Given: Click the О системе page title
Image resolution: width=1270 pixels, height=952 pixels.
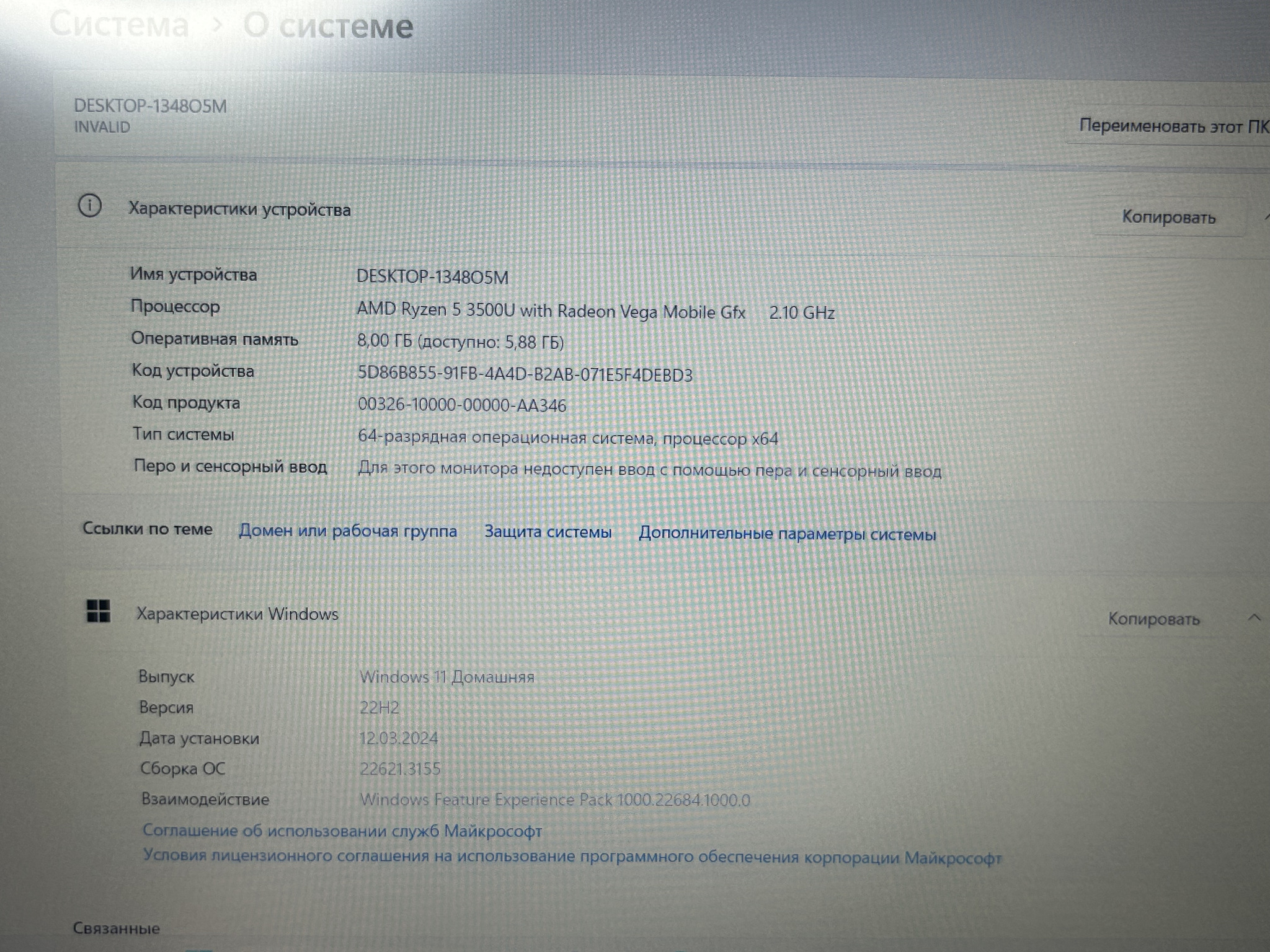Looking at the screenshot, I should pos(328,27).
